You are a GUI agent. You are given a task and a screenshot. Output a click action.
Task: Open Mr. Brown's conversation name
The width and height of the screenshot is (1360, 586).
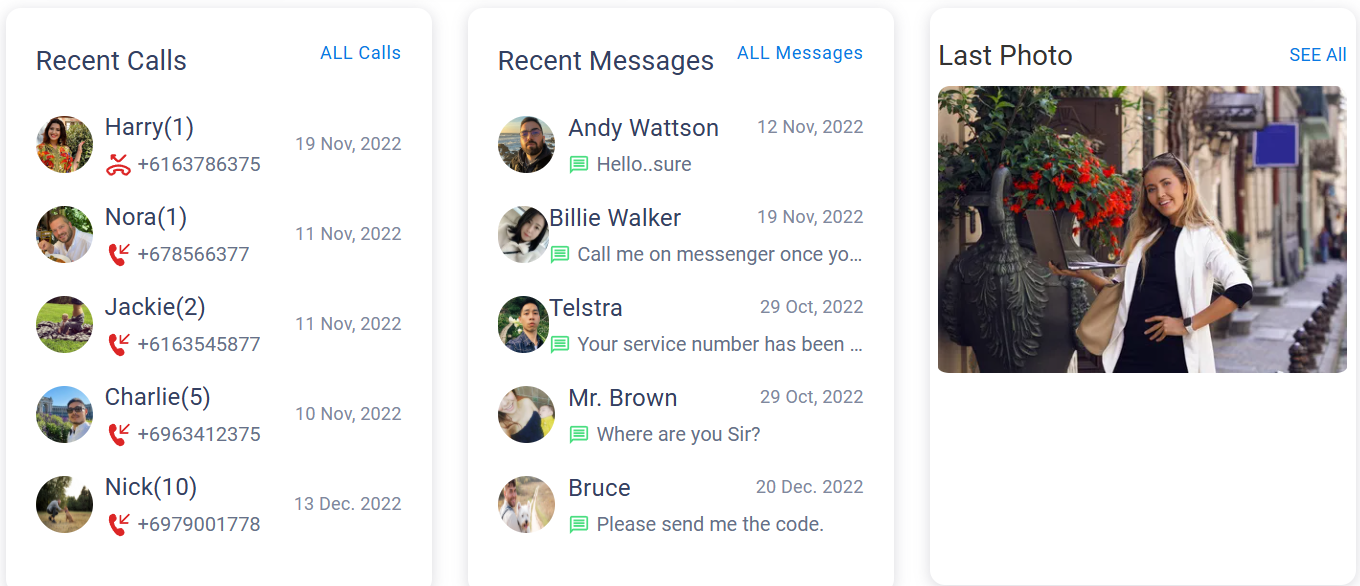[623, 398]
